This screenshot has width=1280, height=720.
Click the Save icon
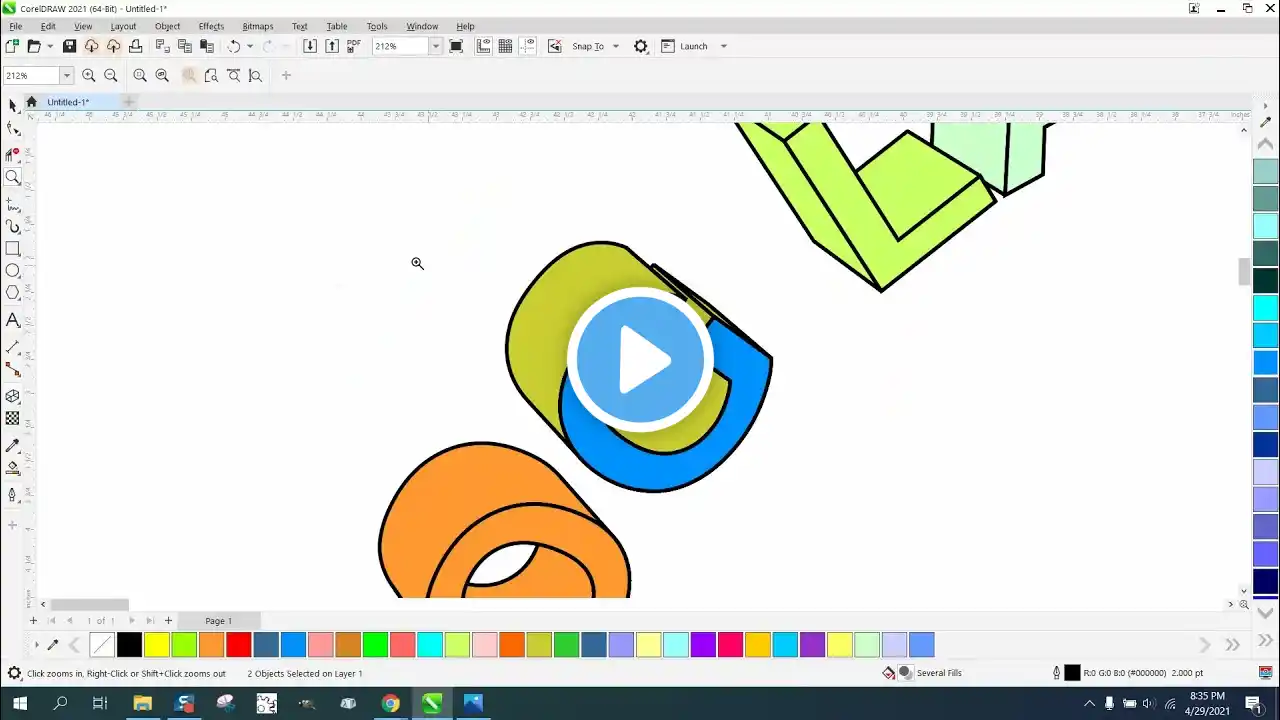point(69,46)
